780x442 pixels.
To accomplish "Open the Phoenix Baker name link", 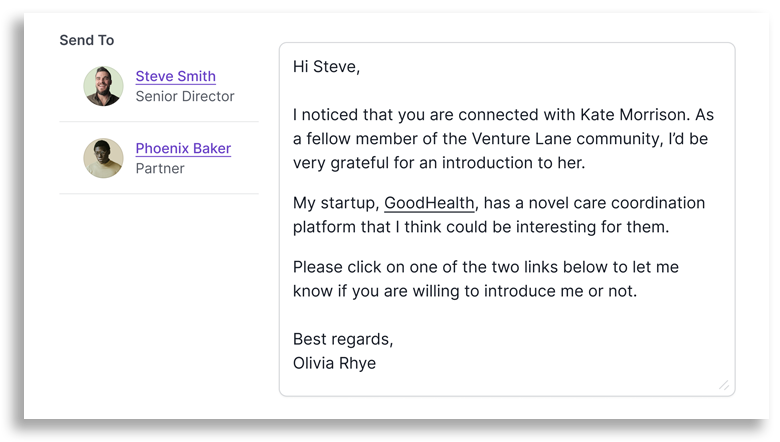I will (183, 148).
